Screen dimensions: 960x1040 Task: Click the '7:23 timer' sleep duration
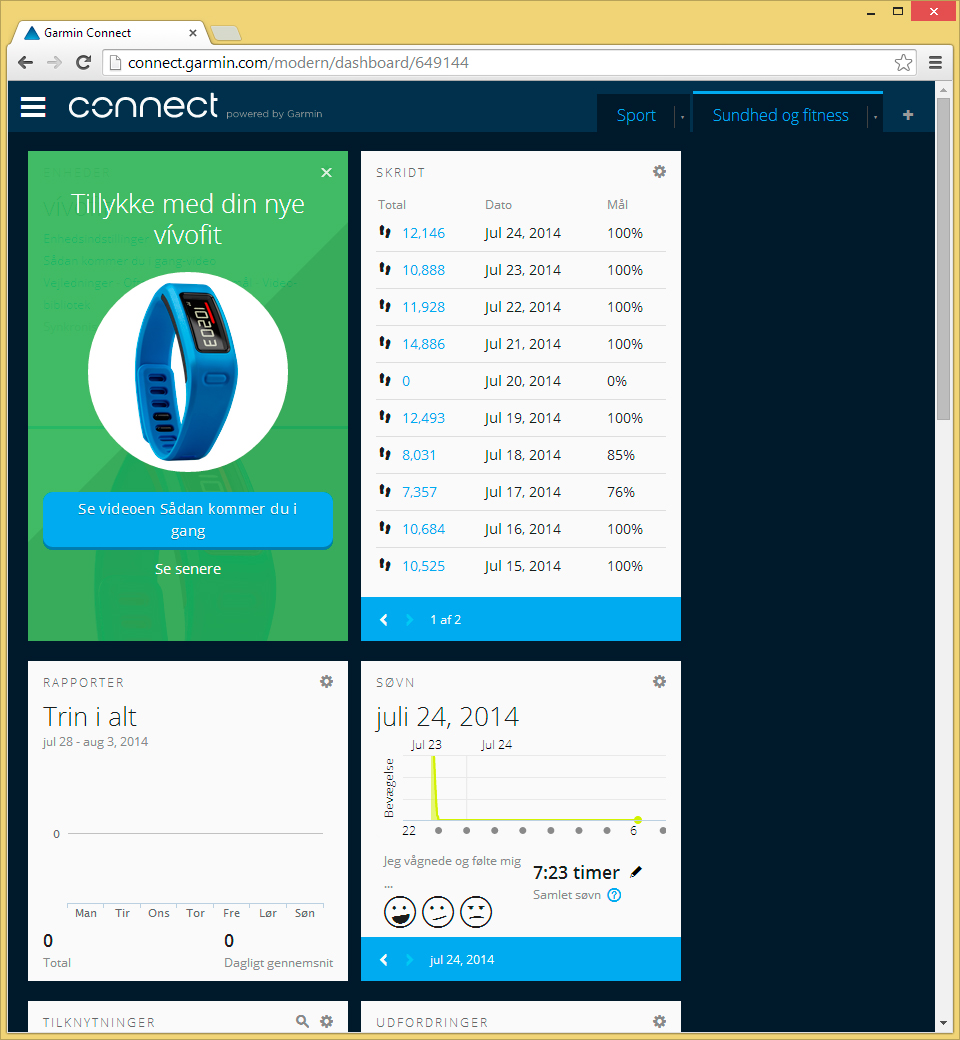[576, 873]
